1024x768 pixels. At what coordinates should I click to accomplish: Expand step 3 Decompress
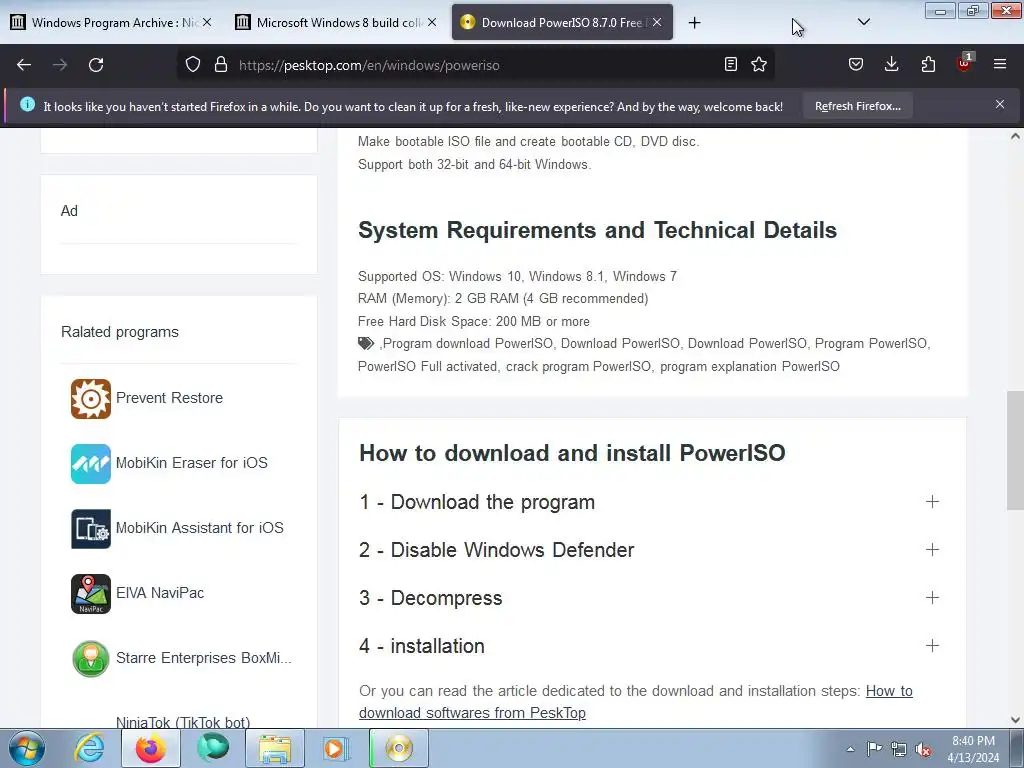coord(649,598)
